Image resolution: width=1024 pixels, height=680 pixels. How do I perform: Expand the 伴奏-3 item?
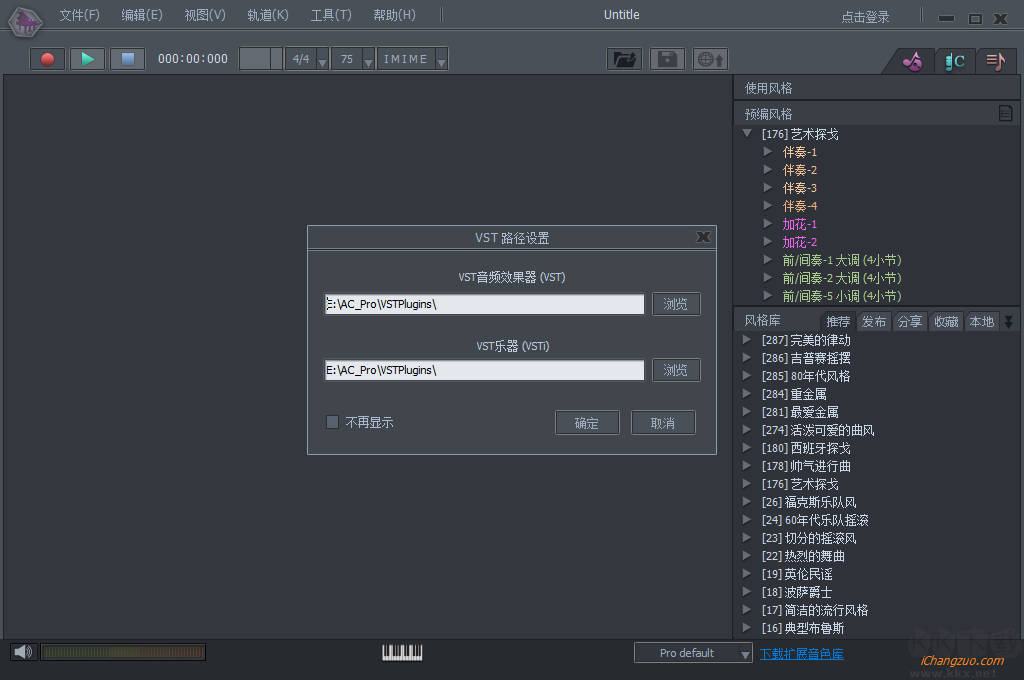tap(768, 187)
